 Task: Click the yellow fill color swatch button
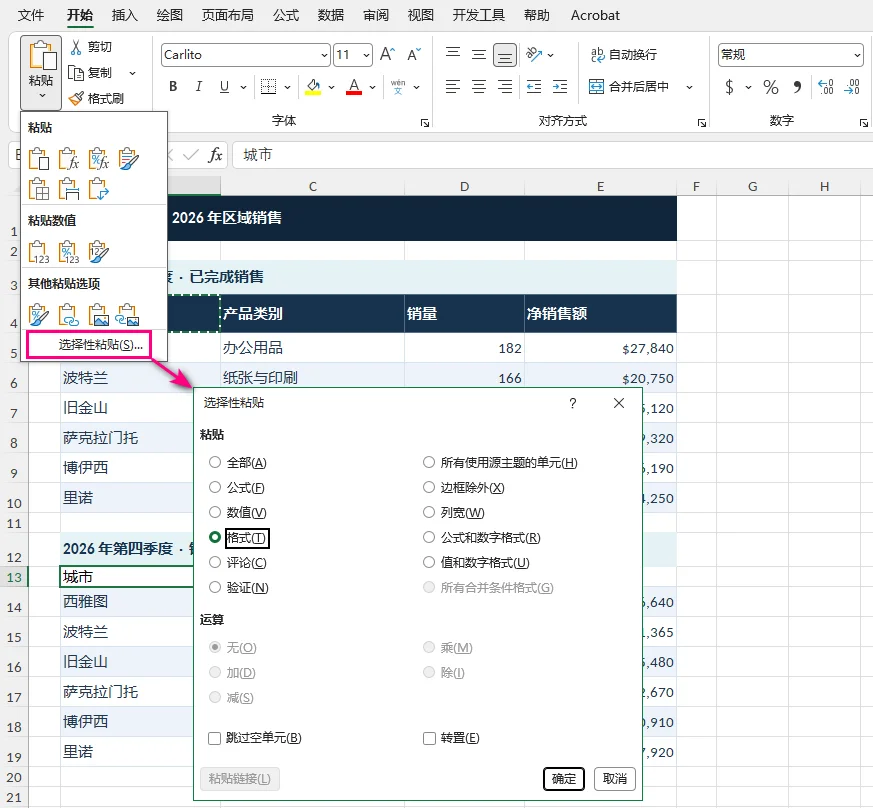coord(313,86)
